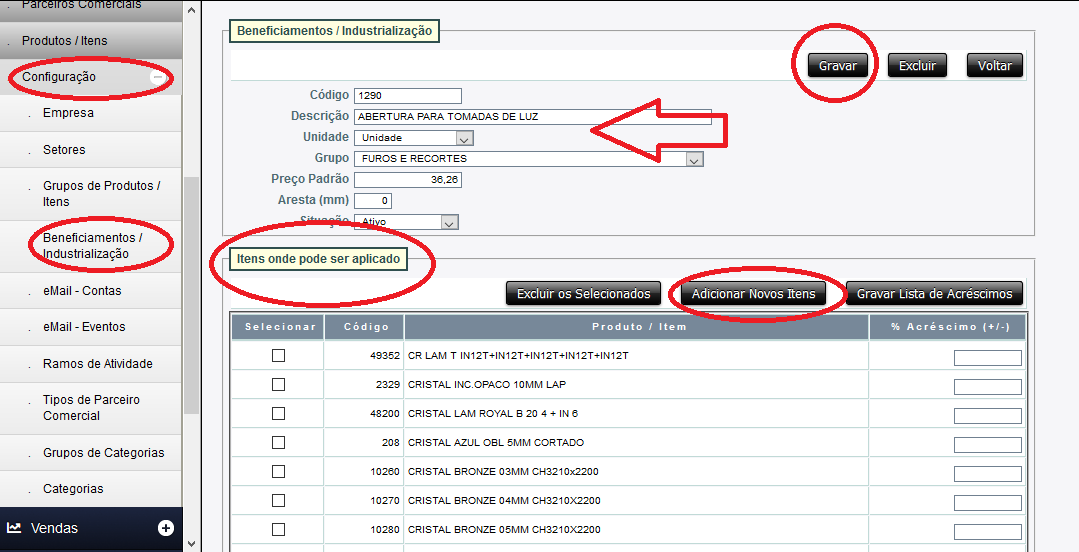Open the Situação dropdown set to Ativo
The image size is (1079, 552).
(449, 222)
